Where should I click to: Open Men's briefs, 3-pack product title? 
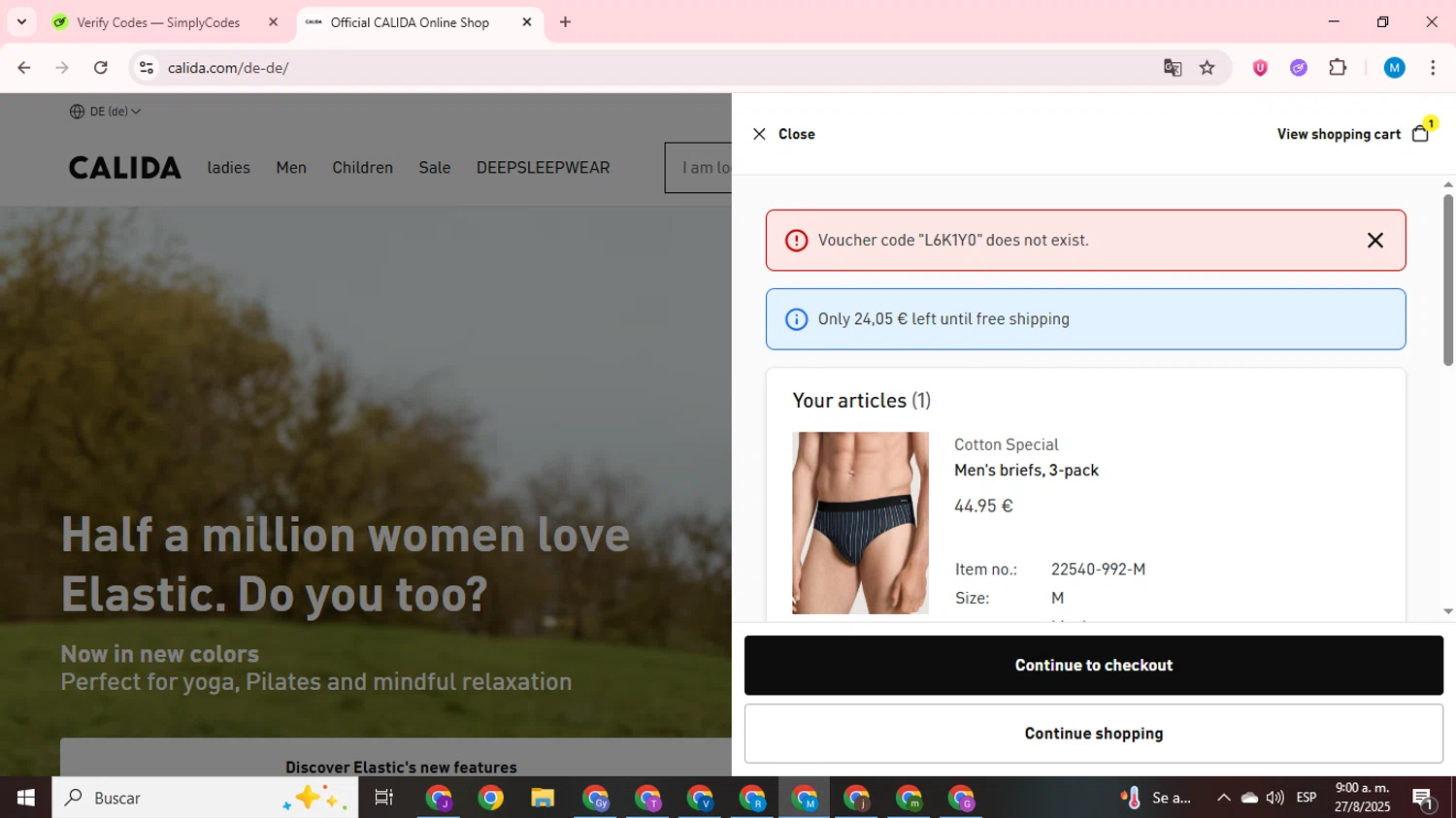point(1026,471)
